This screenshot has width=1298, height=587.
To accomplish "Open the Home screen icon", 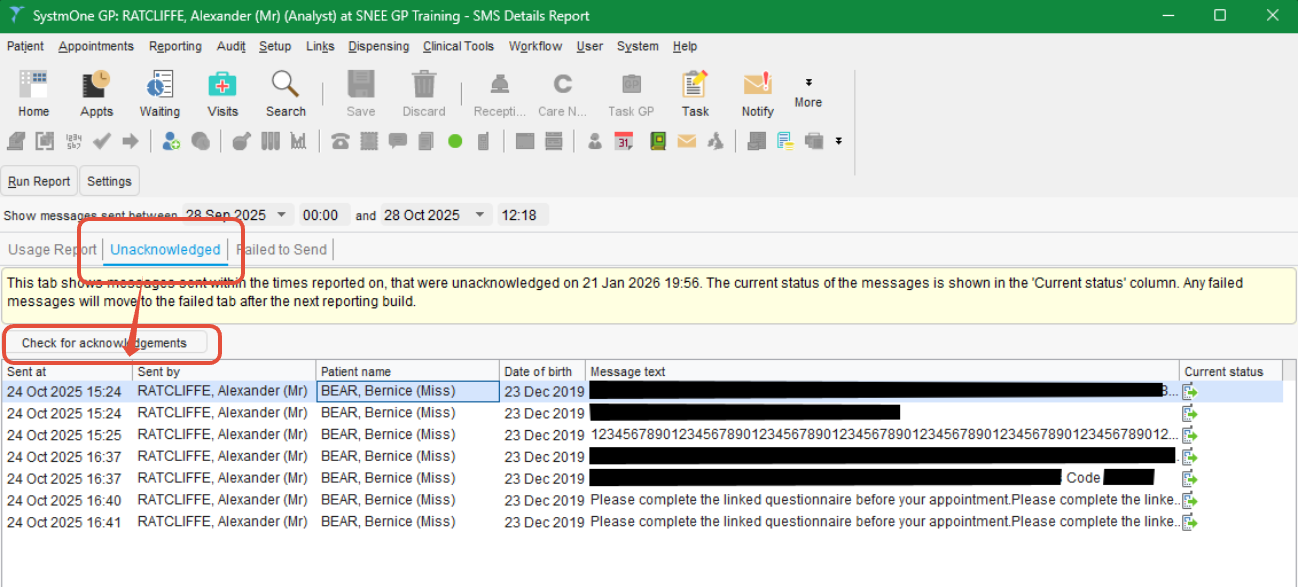I will pyautogui.click(x=33, y=92).
